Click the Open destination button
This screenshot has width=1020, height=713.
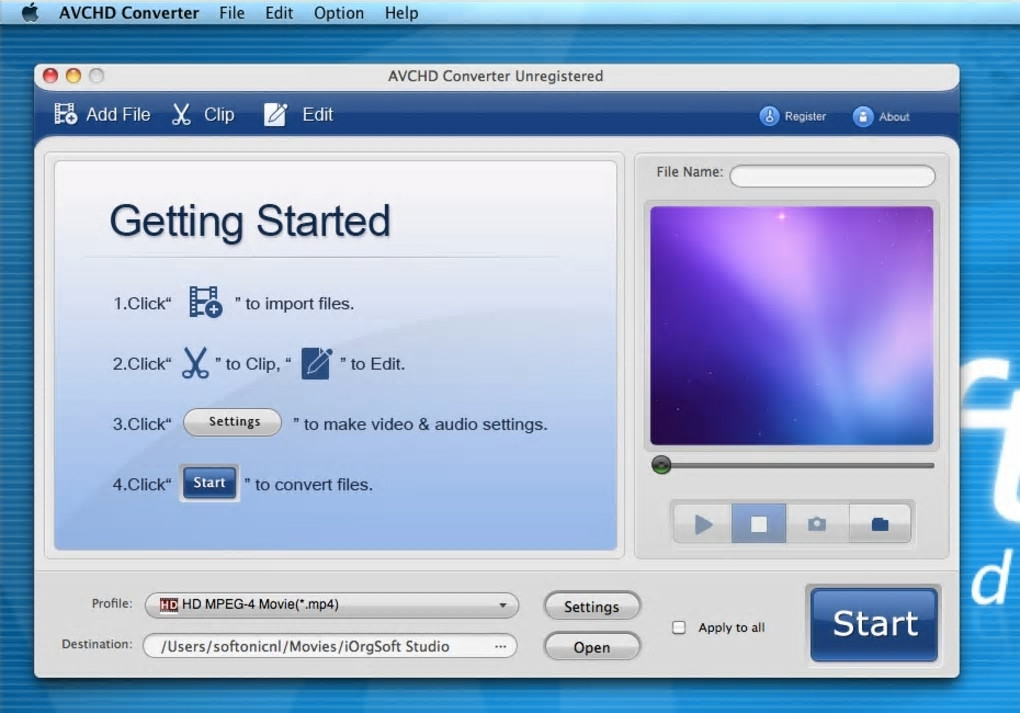pyautogui.click(x=592, y=647)
